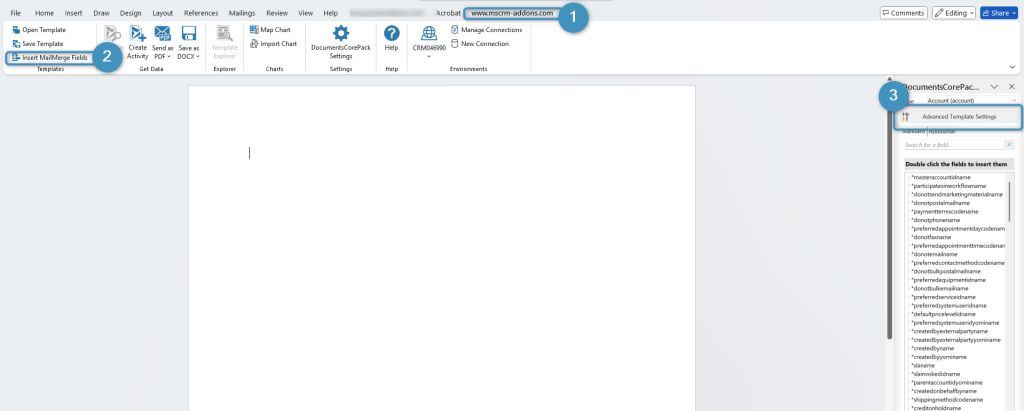Select the *slaname field
Image resolution: width=1024 pixels, height=411 pixels.
click(923, 365)
